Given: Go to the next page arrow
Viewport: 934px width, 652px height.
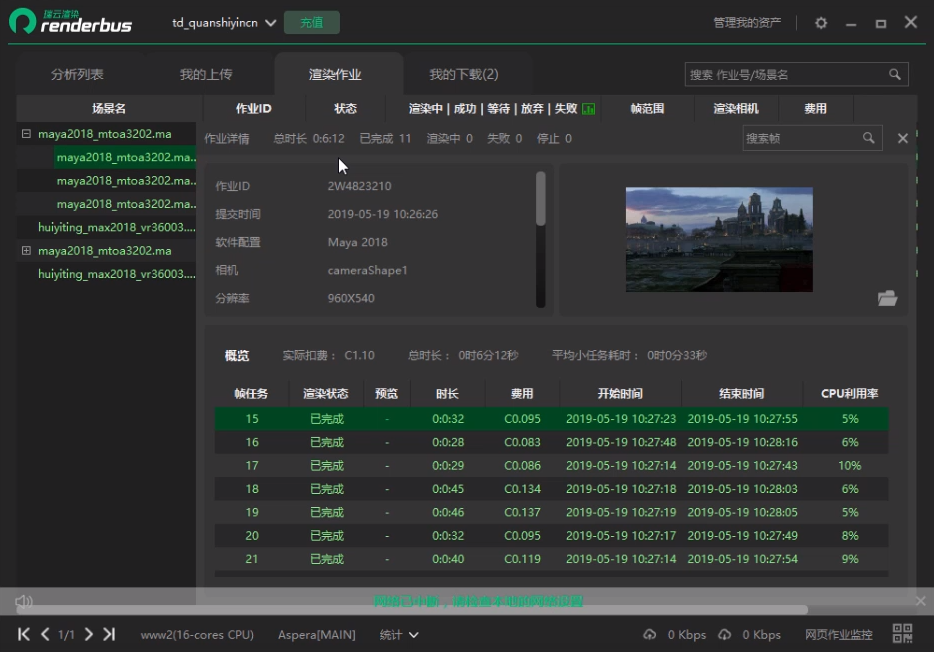Looking at the screenshot, I should tap(89, 634).
